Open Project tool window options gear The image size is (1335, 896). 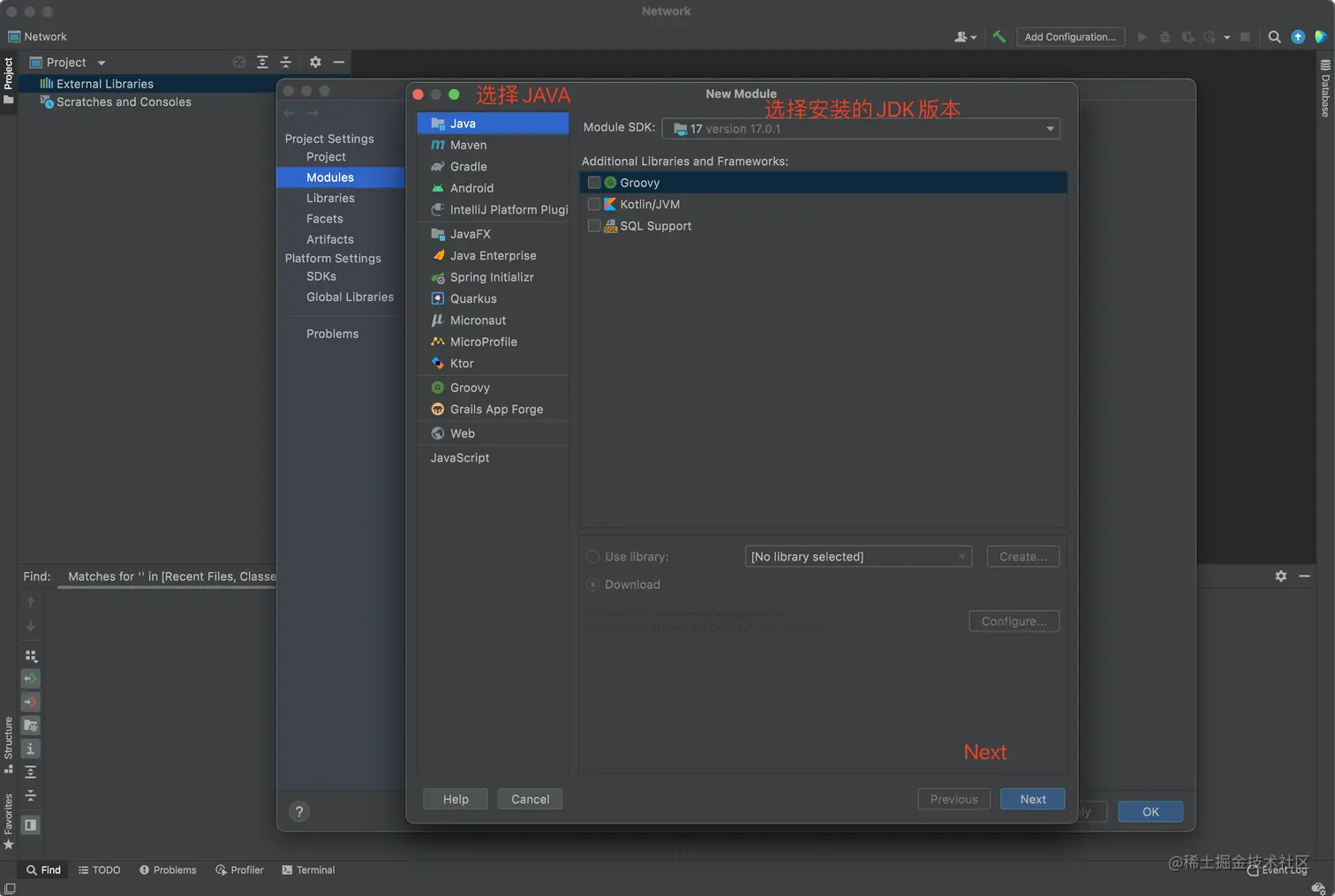tap(315, 62)
